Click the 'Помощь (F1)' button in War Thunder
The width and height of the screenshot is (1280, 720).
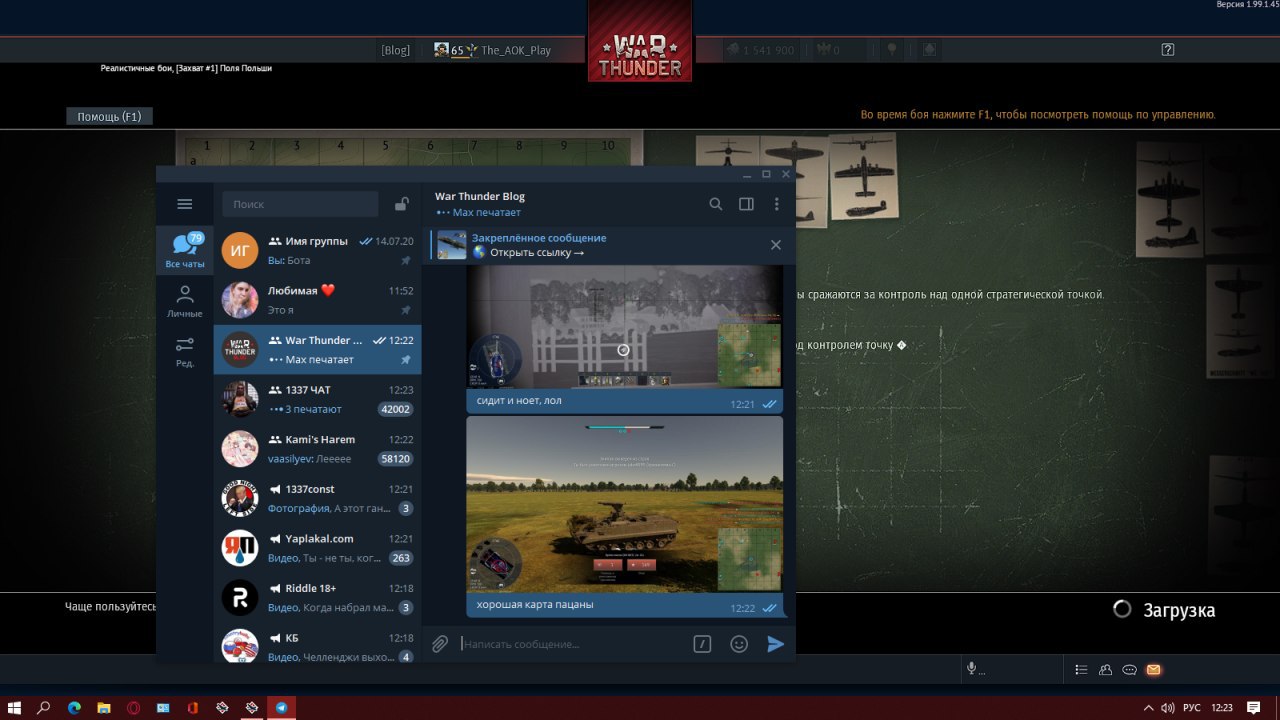[109, 116]
